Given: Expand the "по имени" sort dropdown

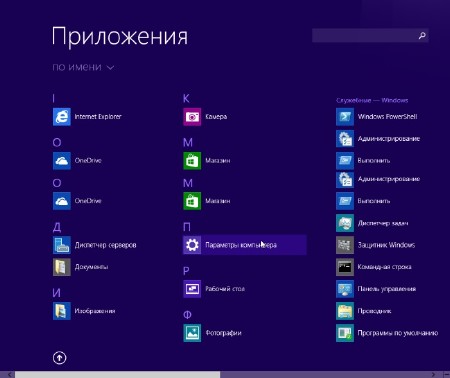Looking at the screenshot, I should tap(83, 67).
